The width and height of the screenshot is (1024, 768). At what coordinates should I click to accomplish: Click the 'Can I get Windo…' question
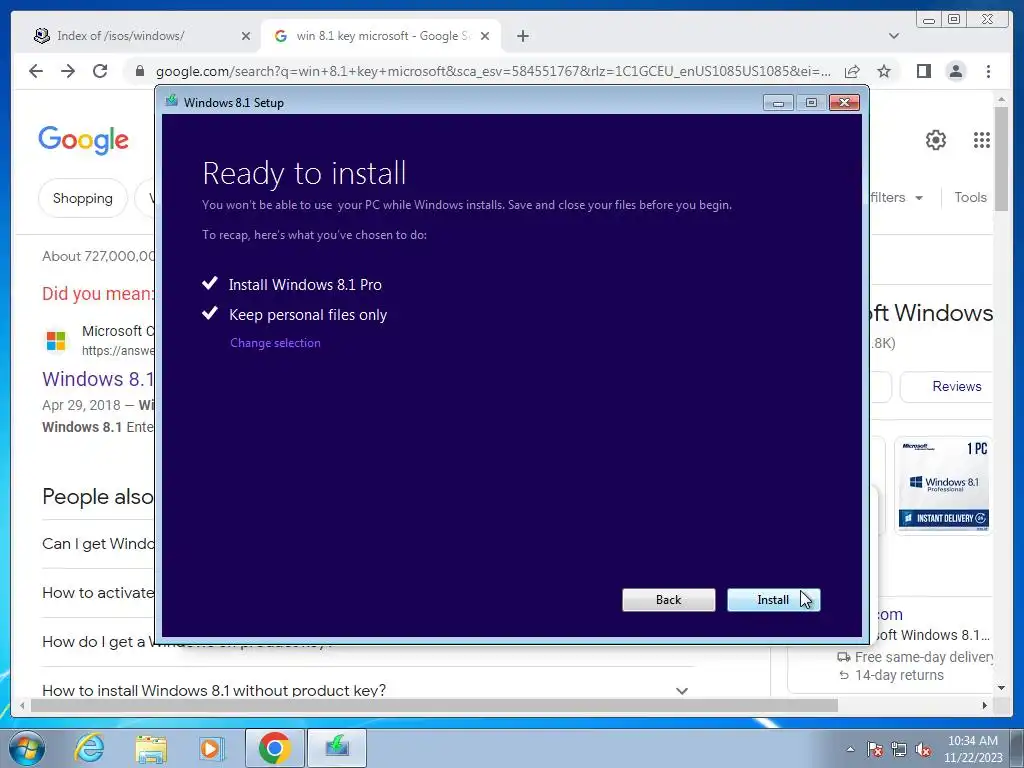98,543
